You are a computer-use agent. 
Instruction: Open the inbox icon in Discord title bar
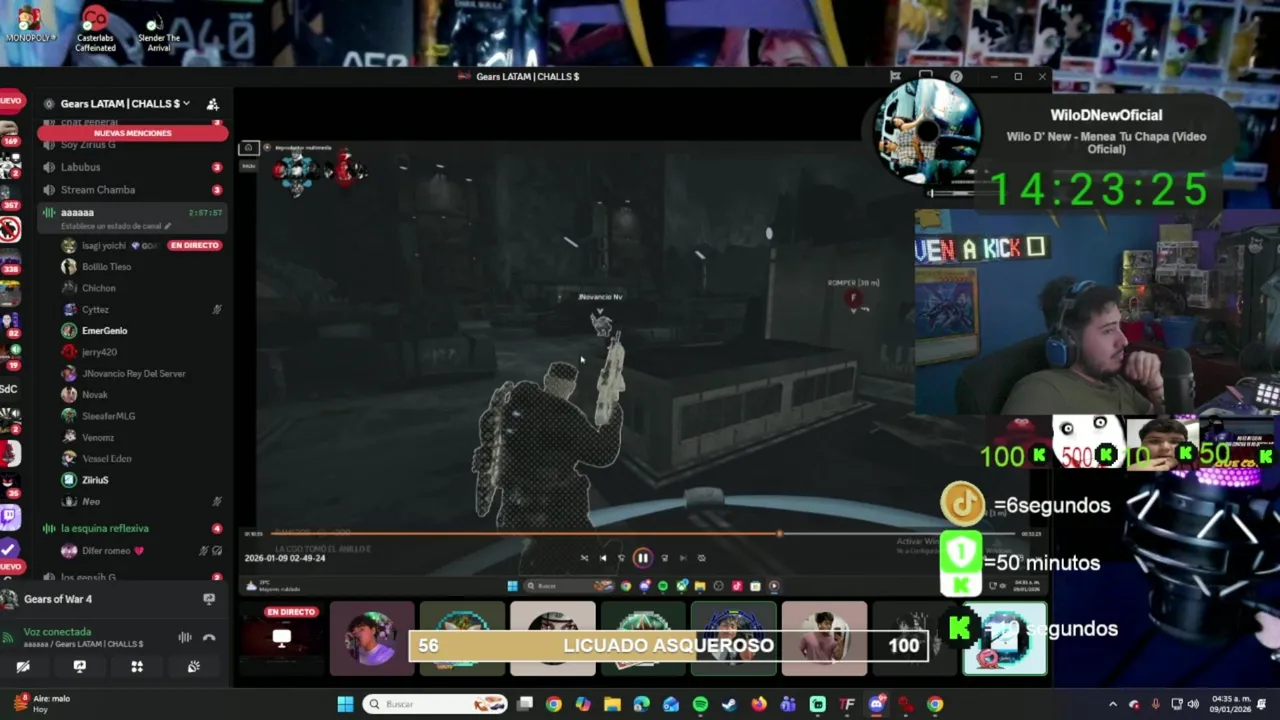926,76
